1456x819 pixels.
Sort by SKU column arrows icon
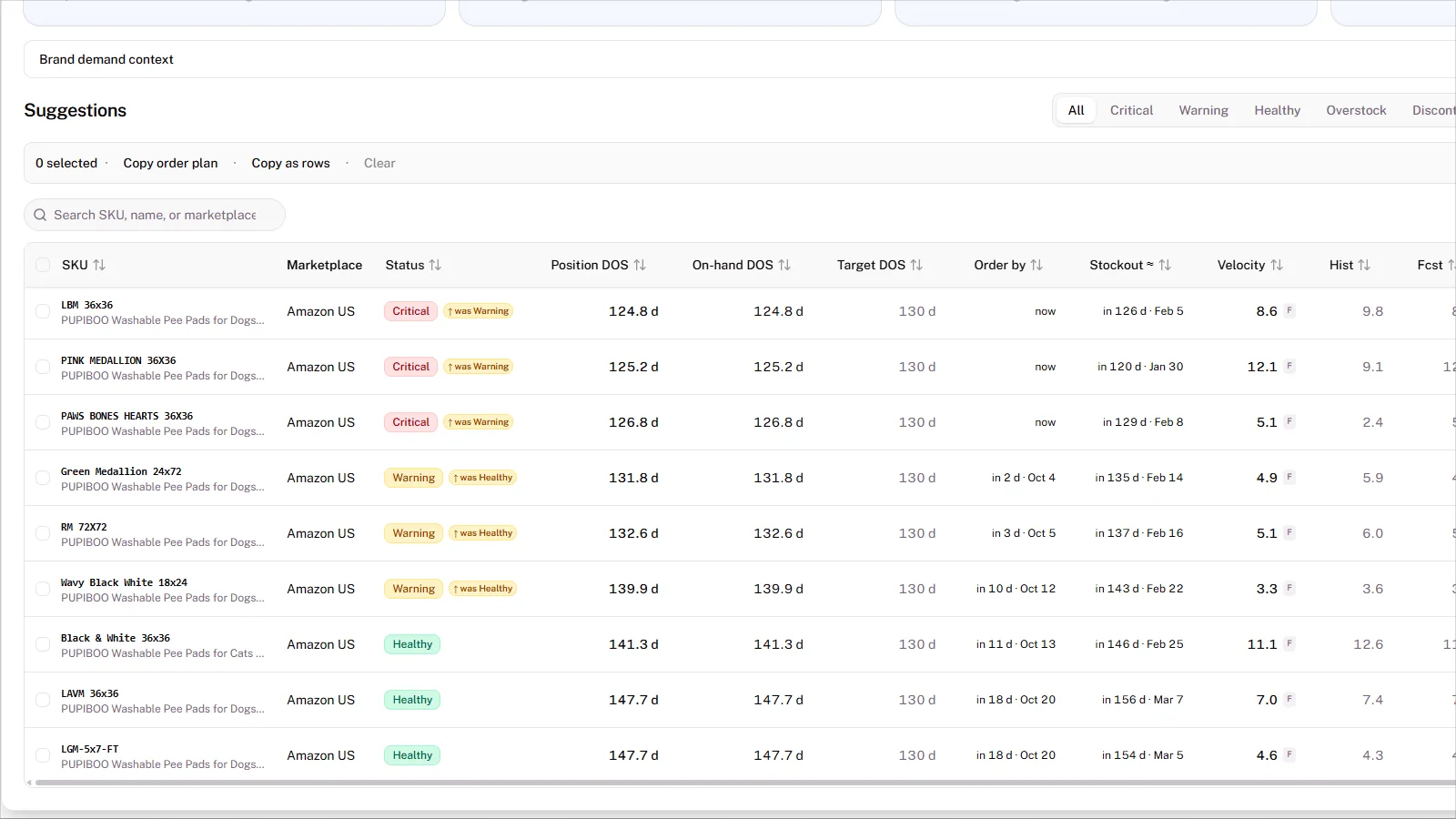tap(99, 265)
